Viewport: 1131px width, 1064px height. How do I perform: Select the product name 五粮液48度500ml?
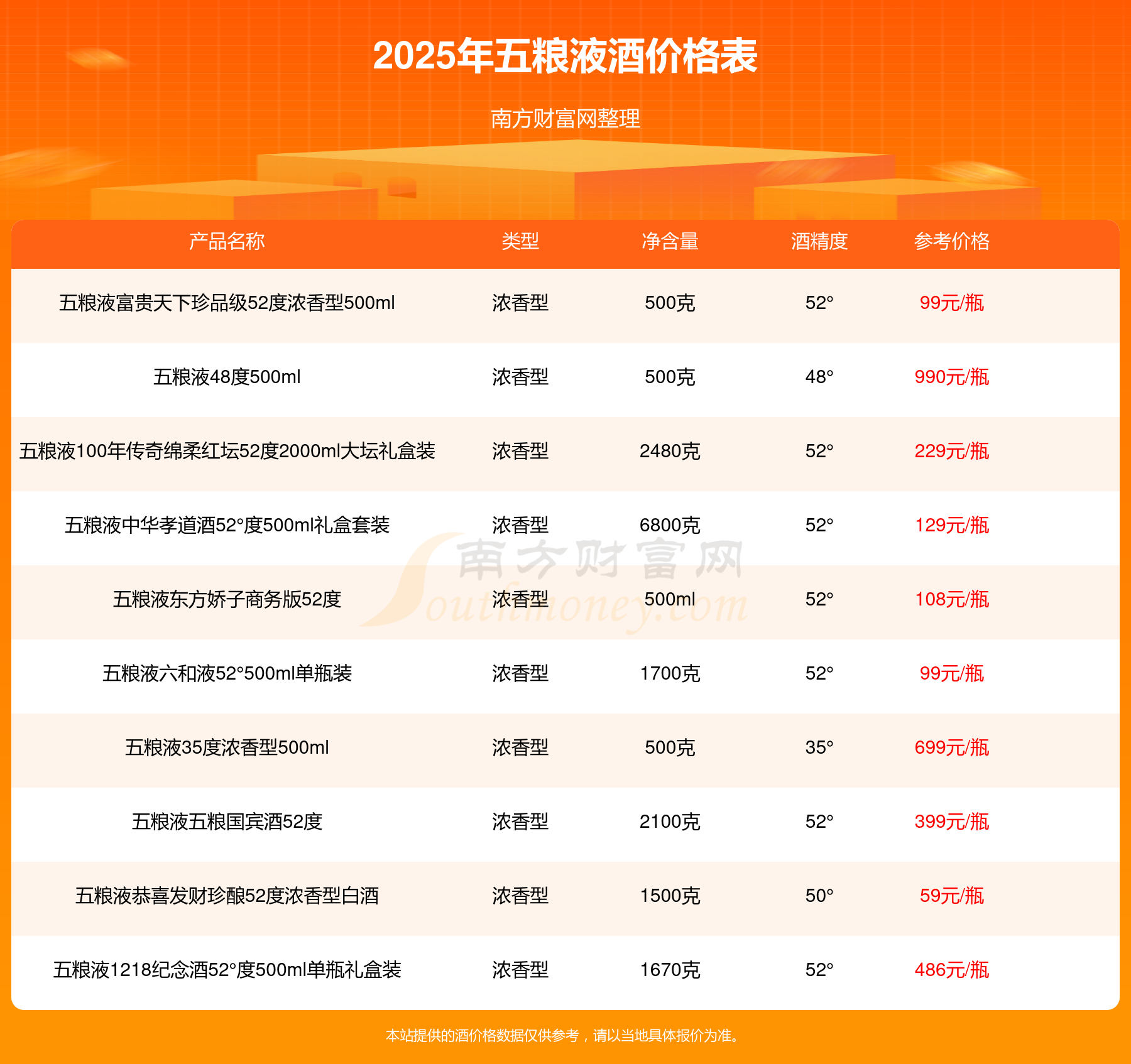coord(227,377)
